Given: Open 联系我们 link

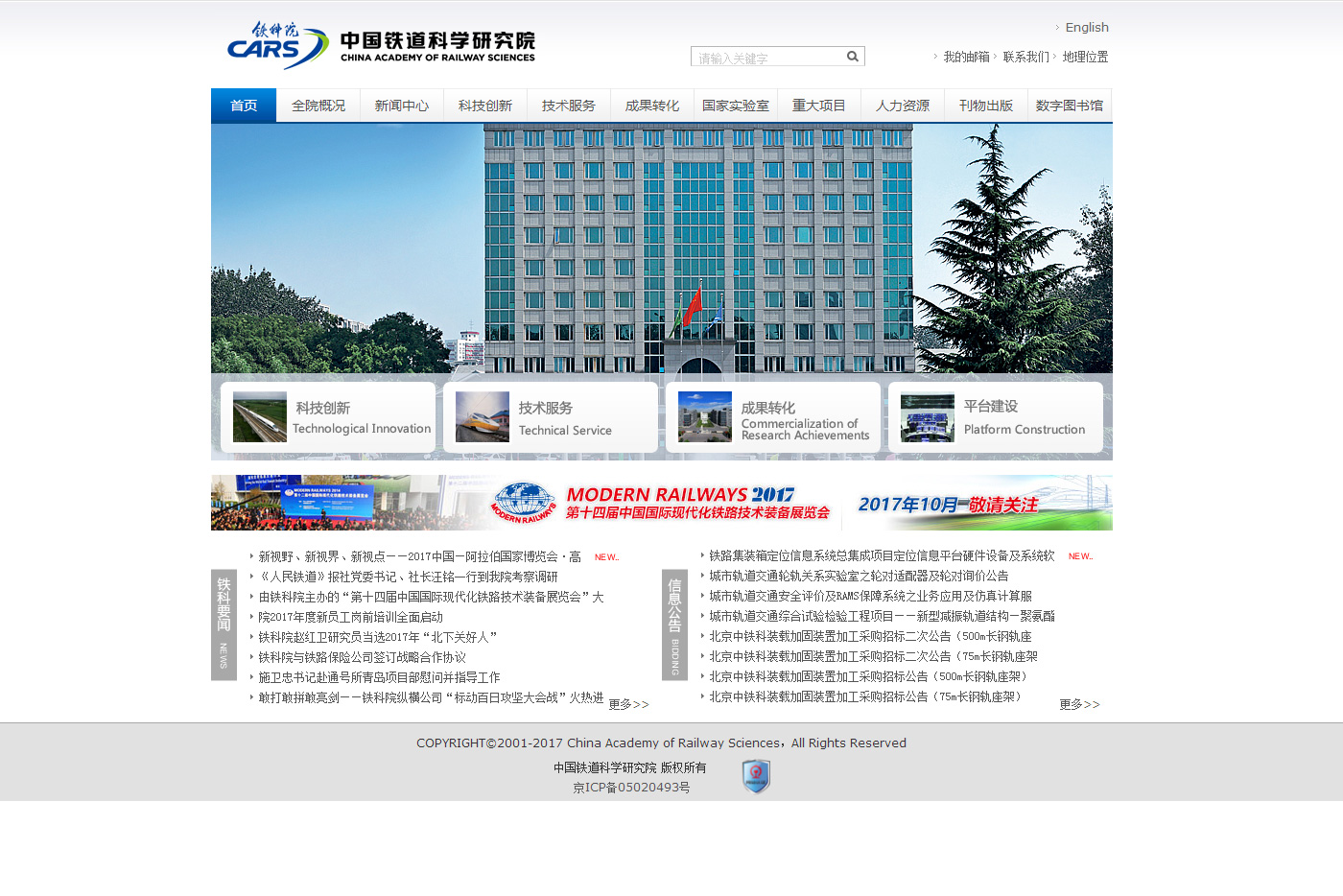Looking at the screenshot, I should coord(1026,58).
